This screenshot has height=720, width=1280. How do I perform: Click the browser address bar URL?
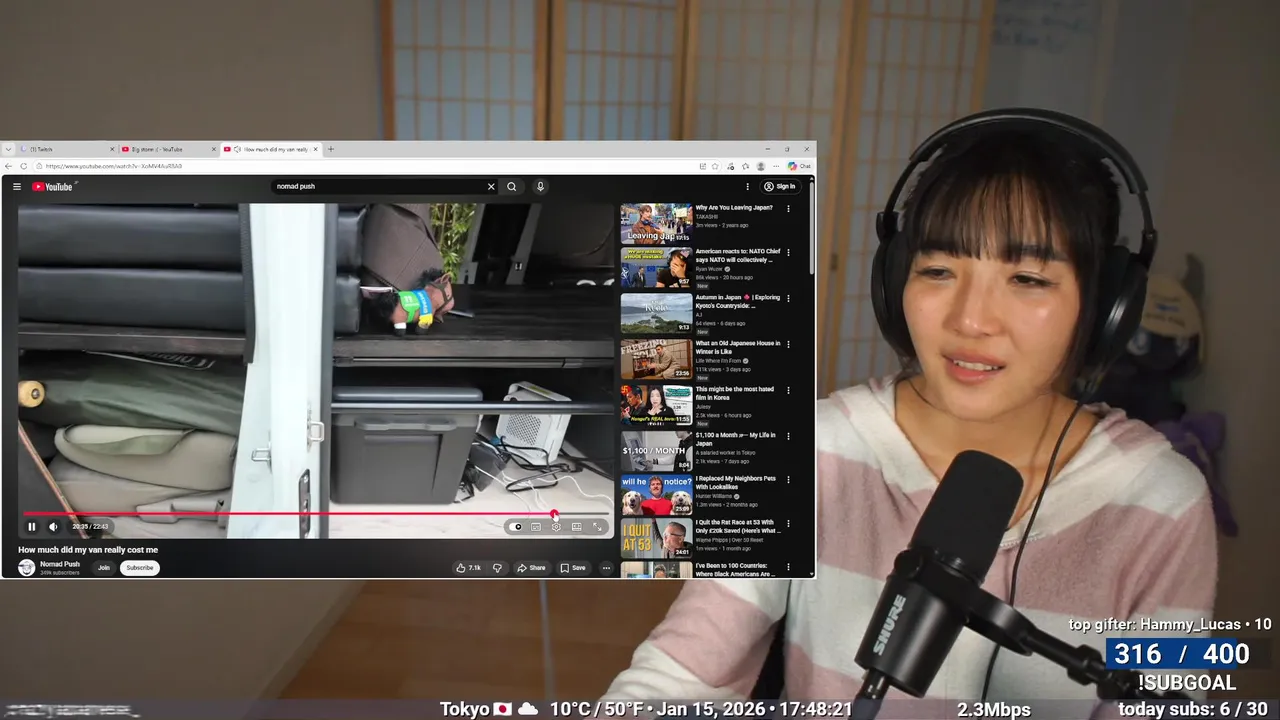point(115,166)
